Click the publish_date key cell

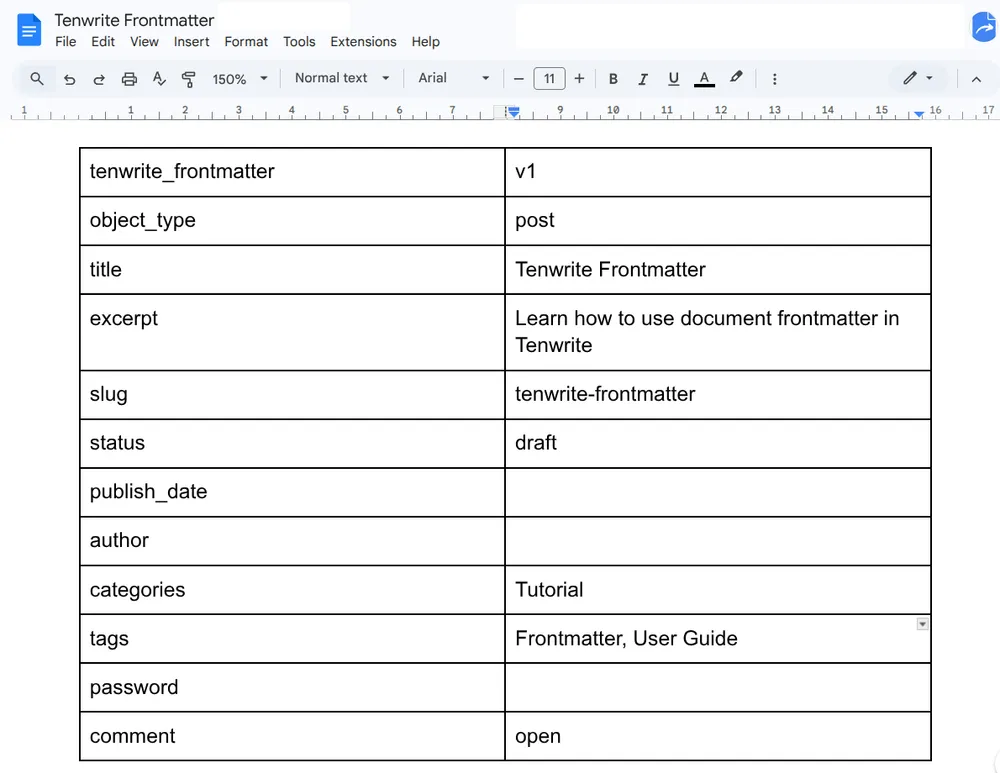click(x=292, y=492)
